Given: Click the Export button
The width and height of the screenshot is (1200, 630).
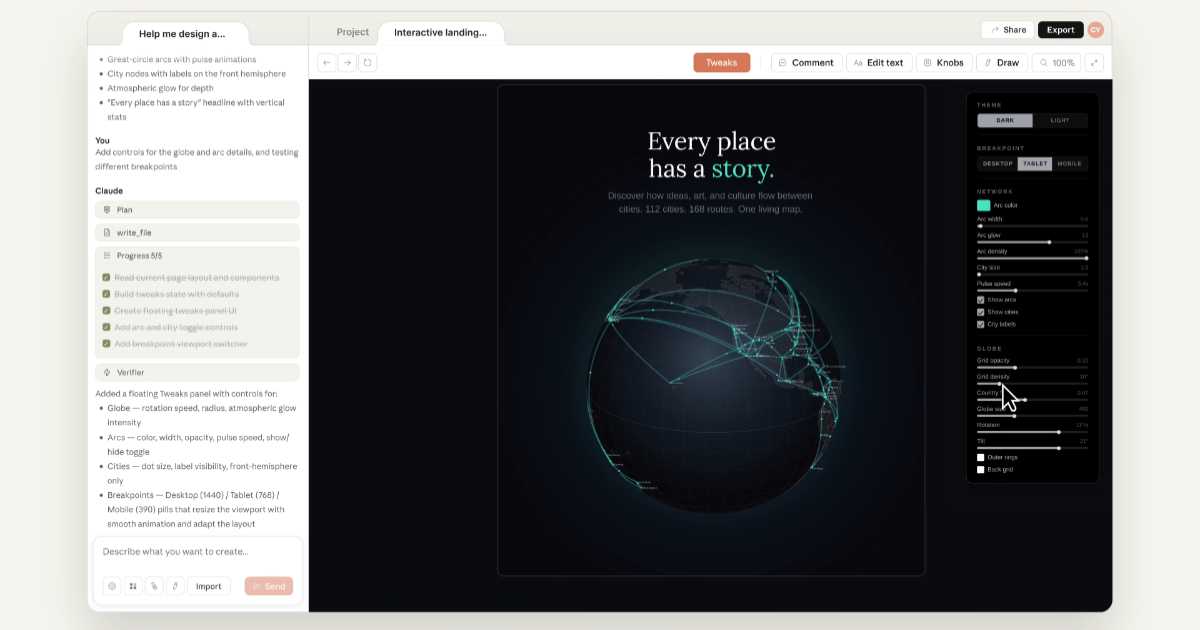Looking at the screenshot, I should [x=1060, y=30].
